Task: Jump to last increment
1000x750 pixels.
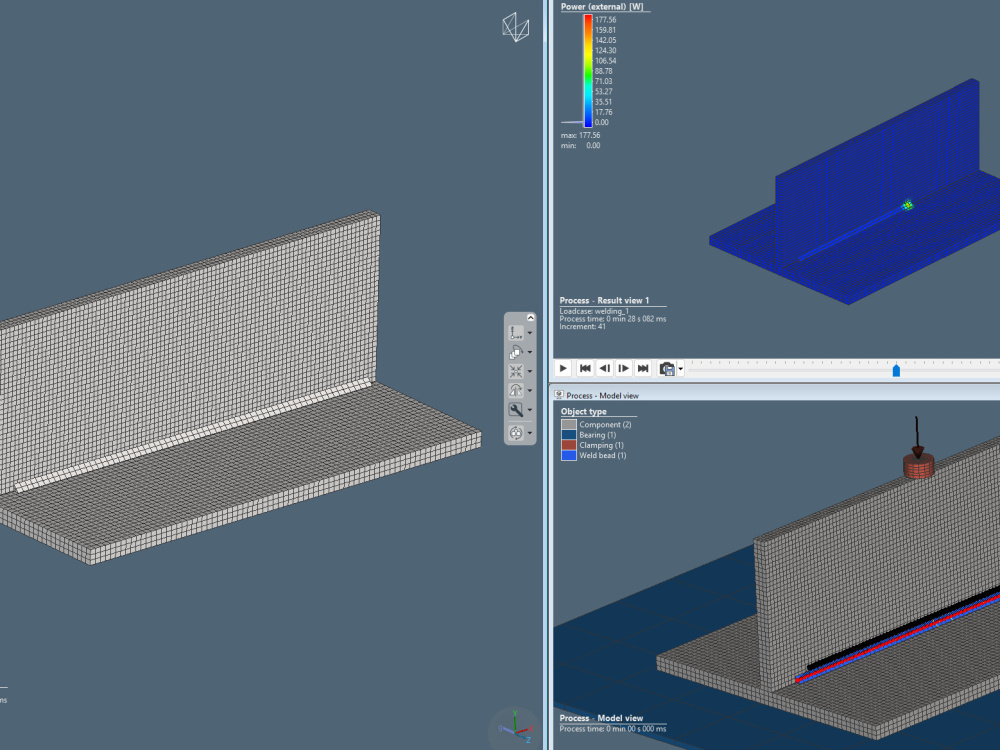Action: 643,368
